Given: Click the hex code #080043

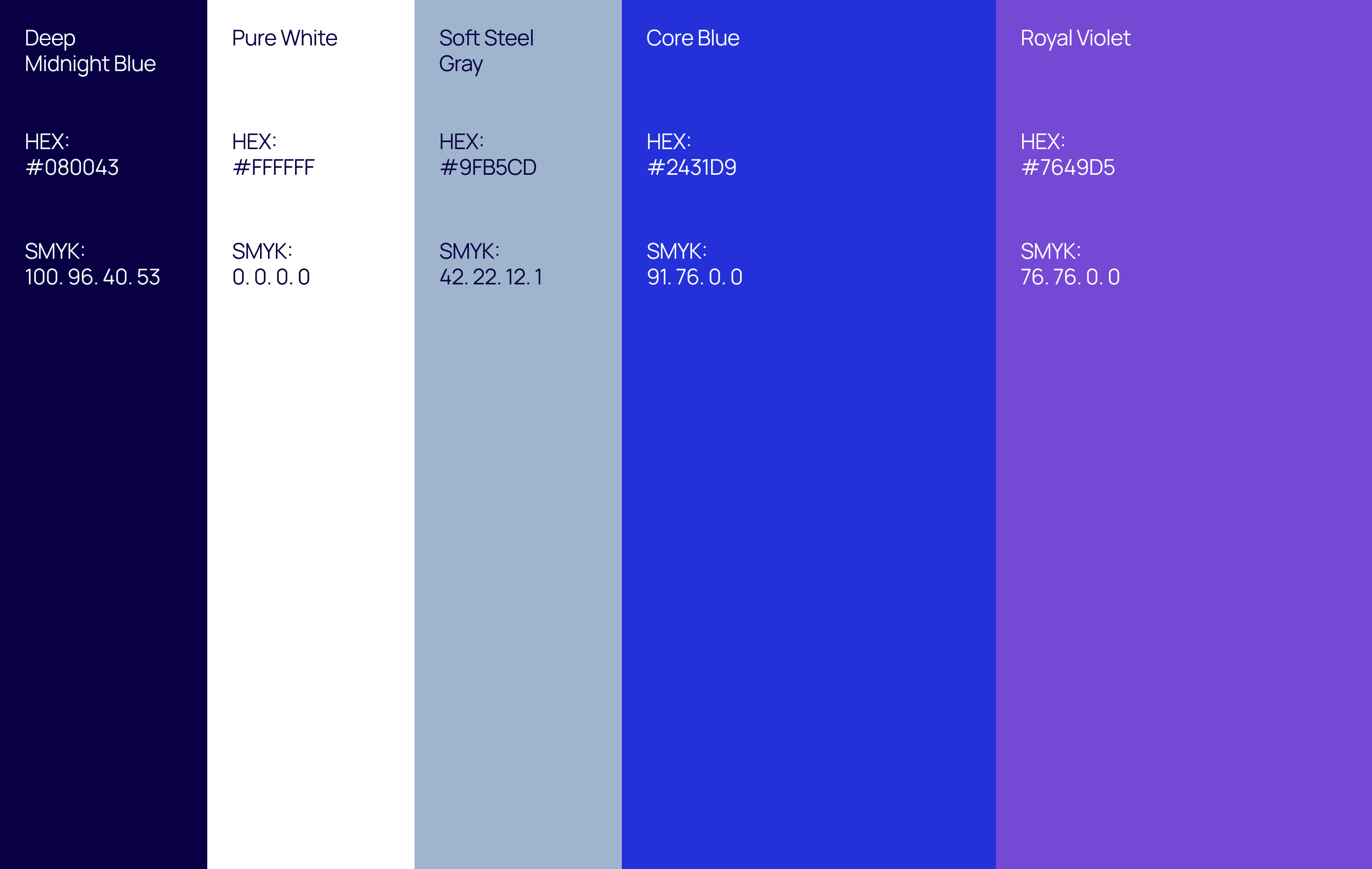Looking at the screenshot, I should [x=72, y=168].
